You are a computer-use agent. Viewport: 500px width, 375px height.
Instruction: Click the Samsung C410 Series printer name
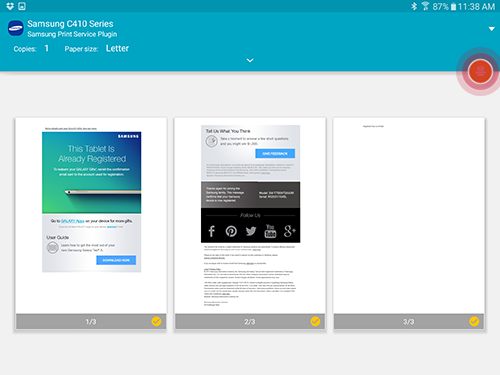coord(70,24)
